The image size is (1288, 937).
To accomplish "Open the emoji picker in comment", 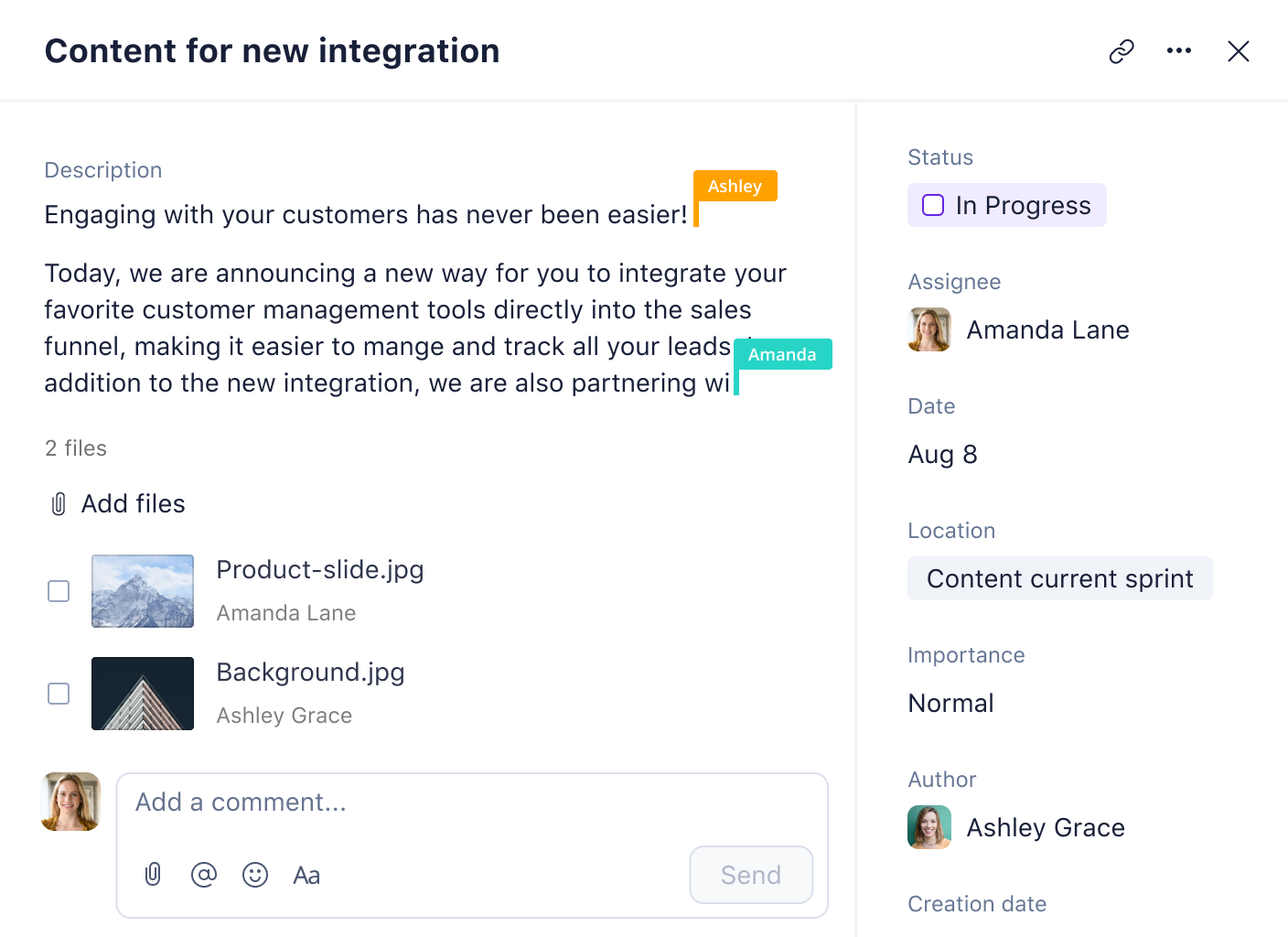I will pyautogui.click(x=255, y=875).
